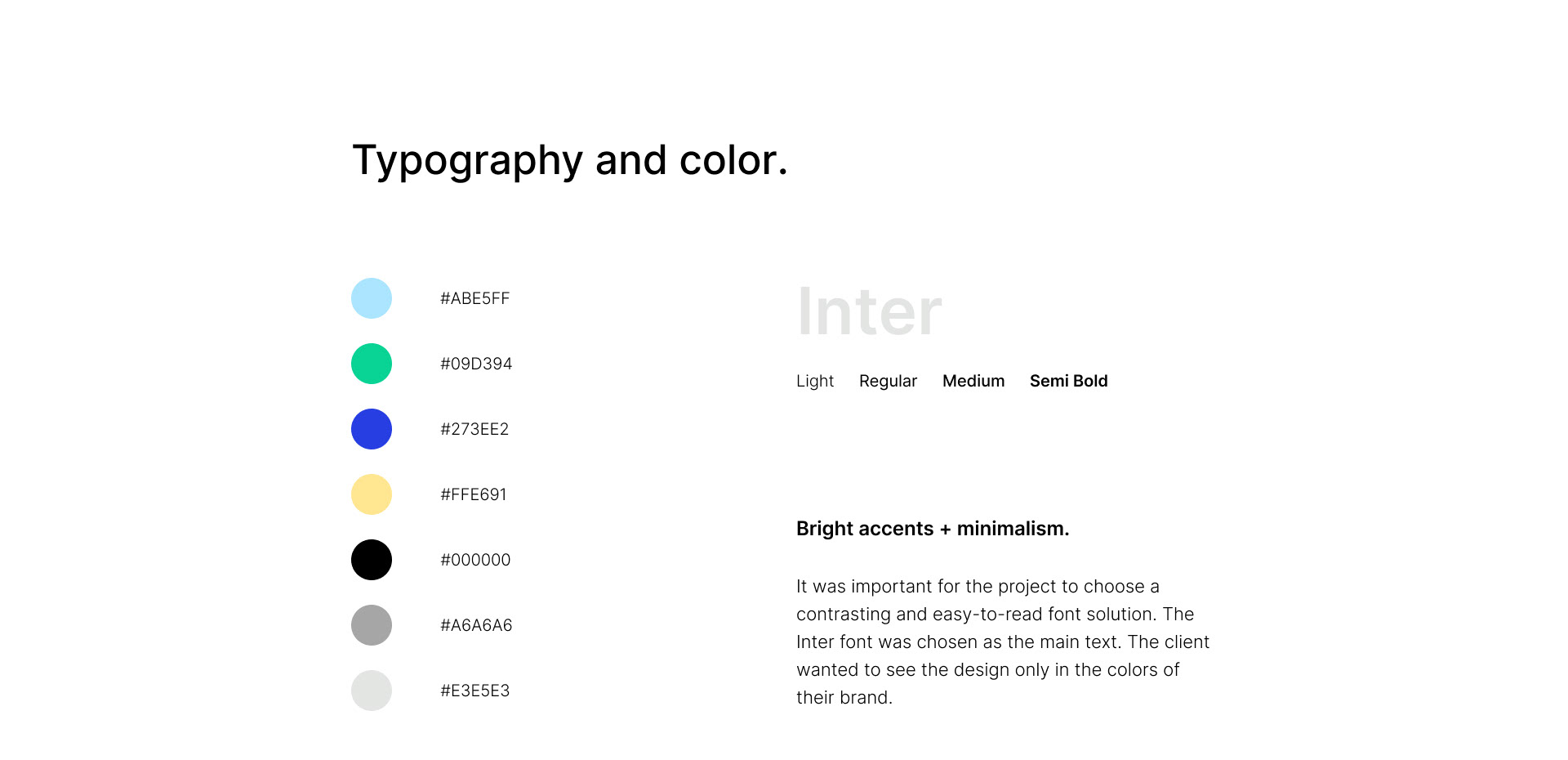
Task: Click the #ABE5FF hex code text
Action: [474, 298]
